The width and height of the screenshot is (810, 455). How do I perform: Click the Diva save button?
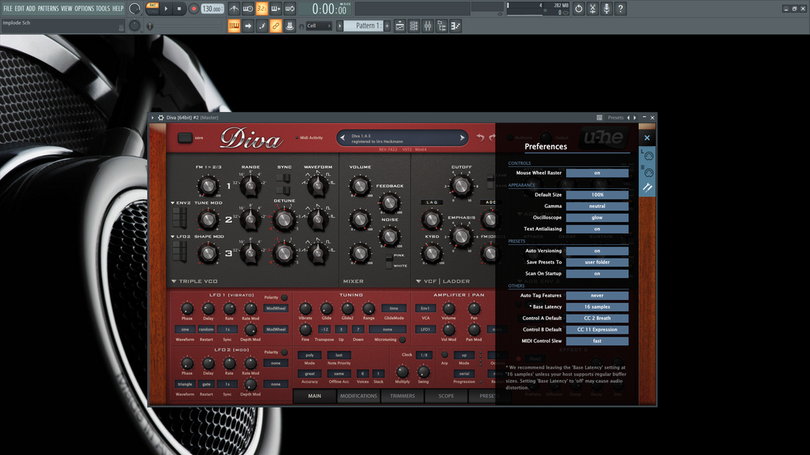(185, 137)
